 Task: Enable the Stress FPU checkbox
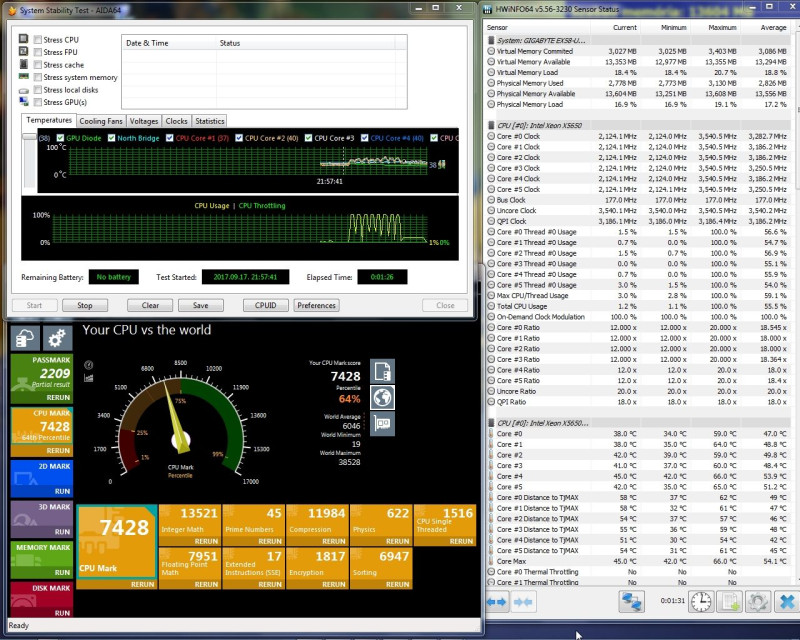38,52
